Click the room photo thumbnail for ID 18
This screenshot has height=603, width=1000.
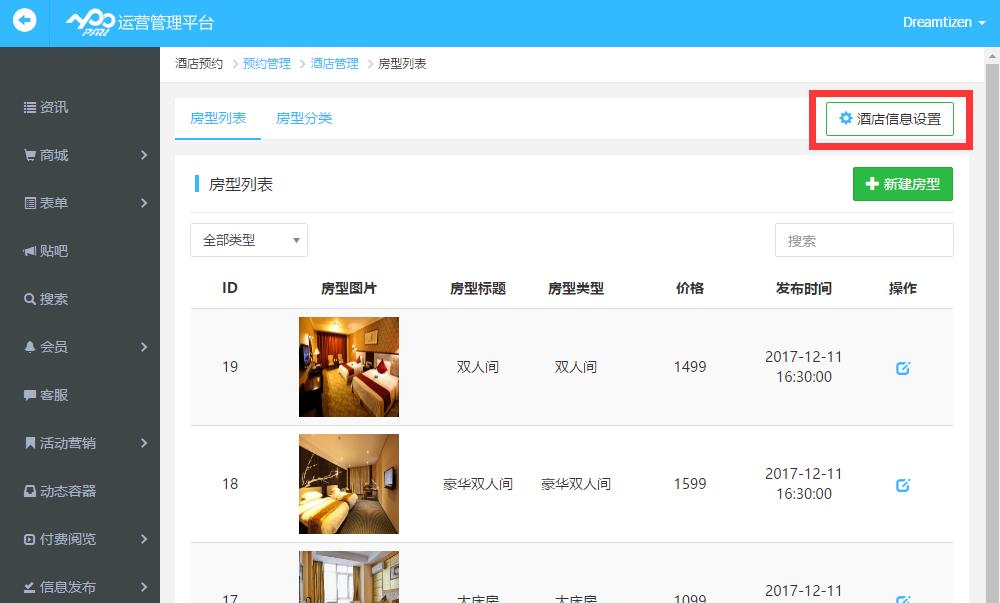(x=349, y=484)
